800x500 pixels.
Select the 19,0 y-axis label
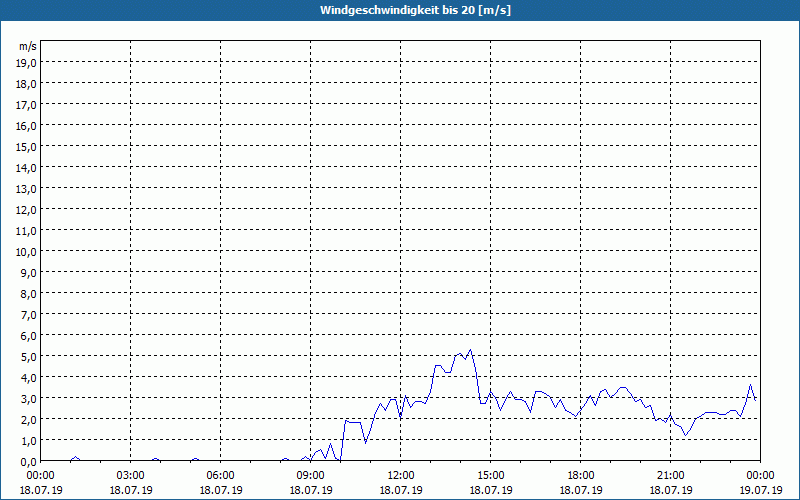click(x=27, y=62)
